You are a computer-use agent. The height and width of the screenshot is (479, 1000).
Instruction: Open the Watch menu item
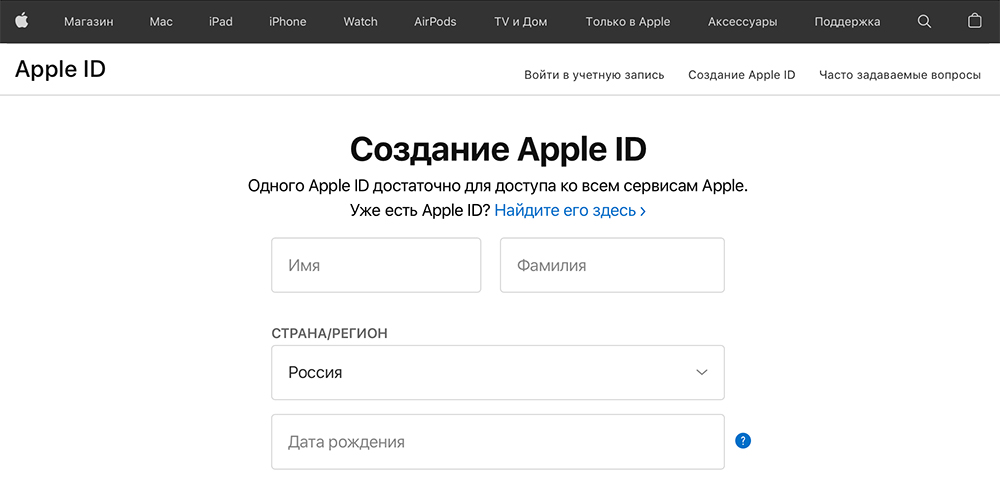360,22
